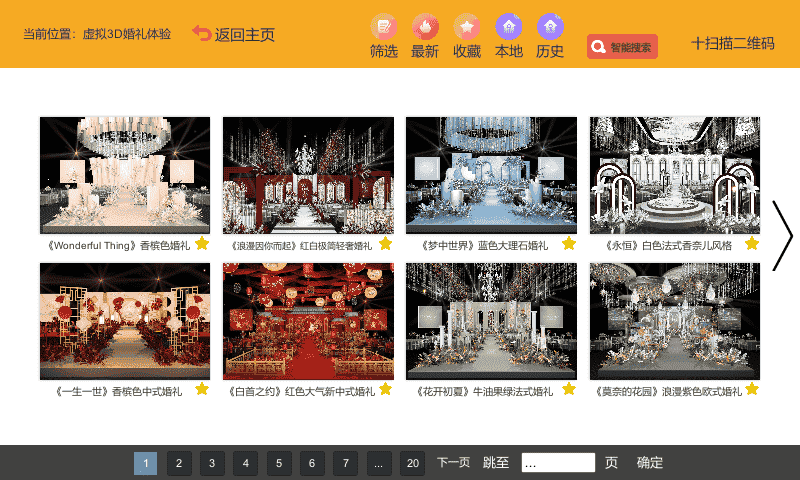Toggle favorite star for 莫奈的花园 wedding

752,390
